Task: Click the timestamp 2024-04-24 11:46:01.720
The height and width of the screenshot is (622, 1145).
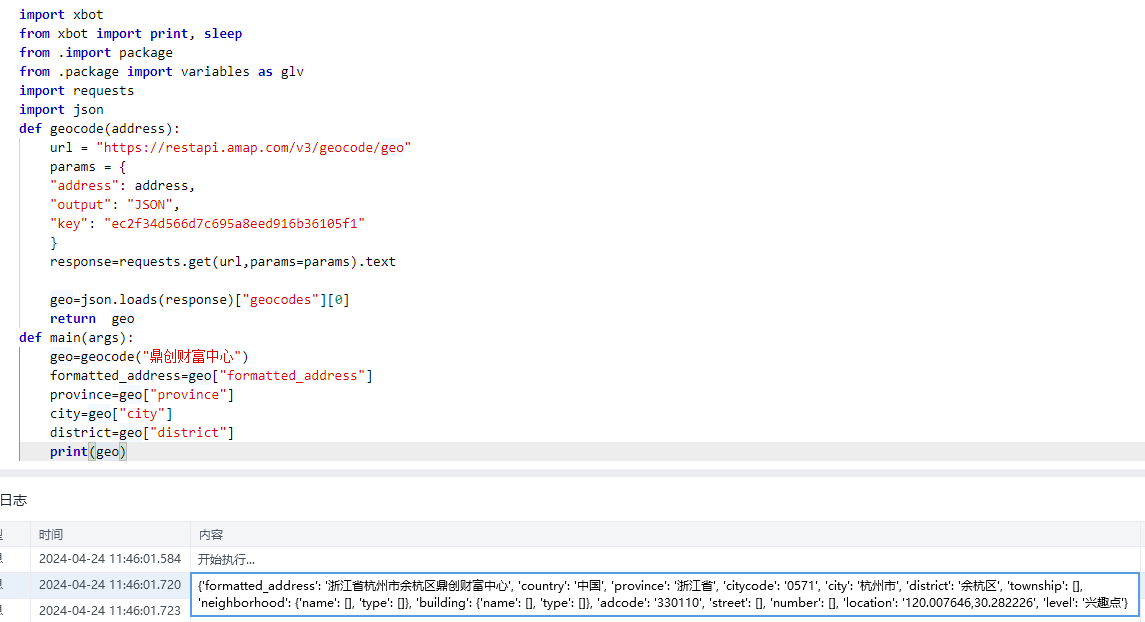Action: click(110, 585)
